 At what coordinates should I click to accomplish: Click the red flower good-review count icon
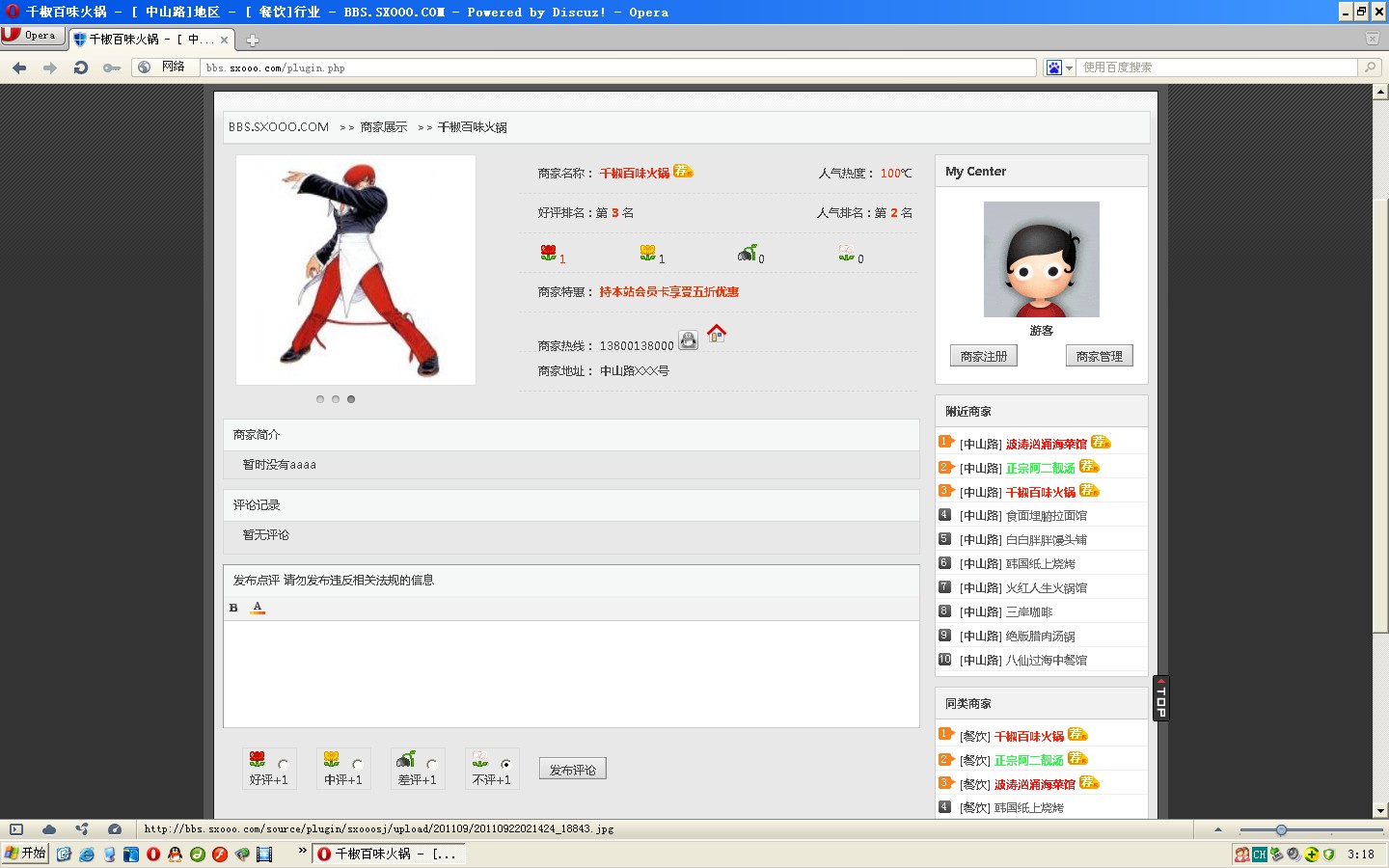(548, 253)
